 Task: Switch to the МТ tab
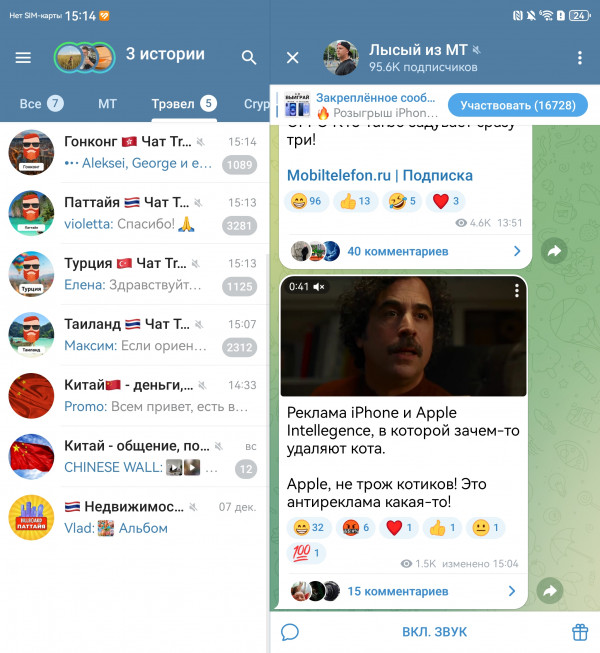[x=107, y=104]
